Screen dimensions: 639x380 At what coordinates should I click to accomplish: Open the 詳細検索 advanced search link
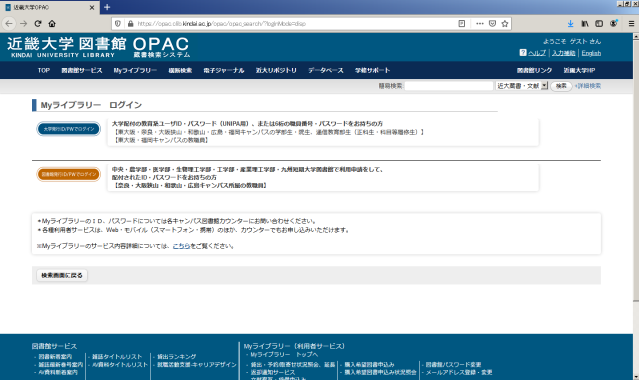(588, 86)
